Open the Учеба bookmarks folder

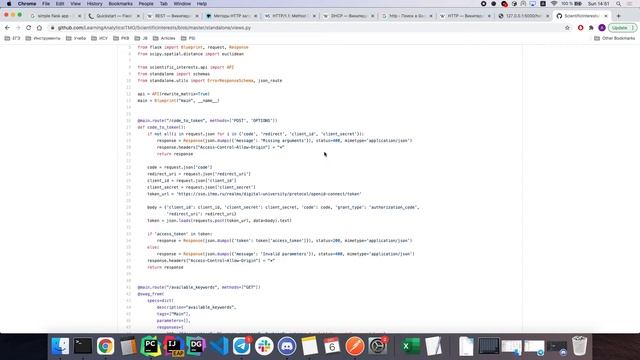tap(76, 38)
